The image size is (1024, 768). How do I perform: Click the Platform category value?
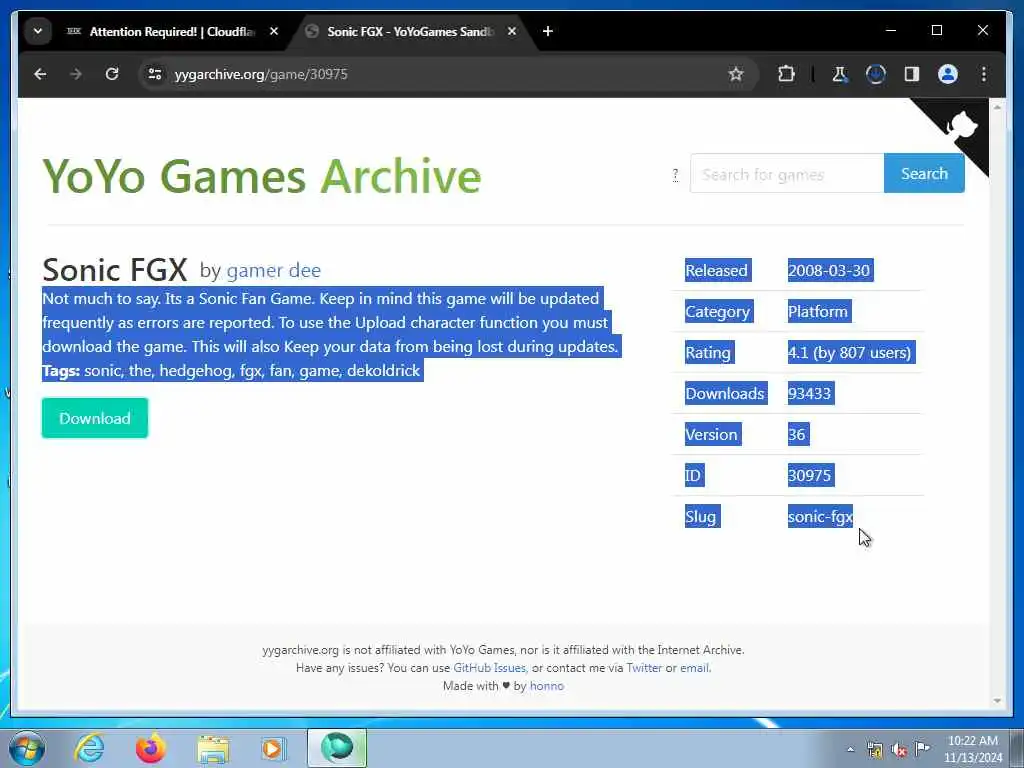click(x=818, y=312)
